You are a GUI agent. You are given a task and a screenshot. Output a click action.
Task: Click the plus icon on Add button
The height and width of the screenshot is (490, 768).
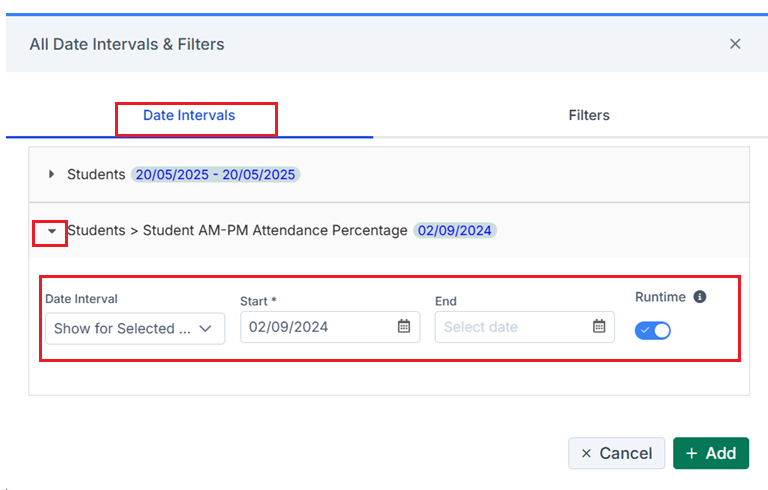point(691,453)
